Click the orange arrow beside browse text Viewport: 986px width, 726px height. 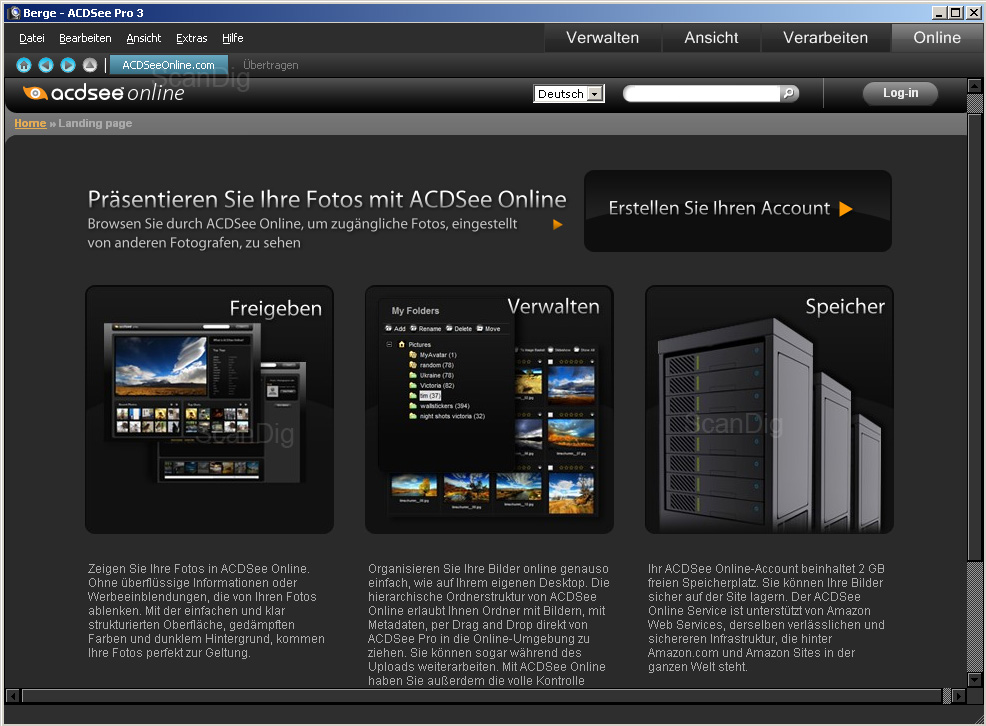click(x=557, y=224)
